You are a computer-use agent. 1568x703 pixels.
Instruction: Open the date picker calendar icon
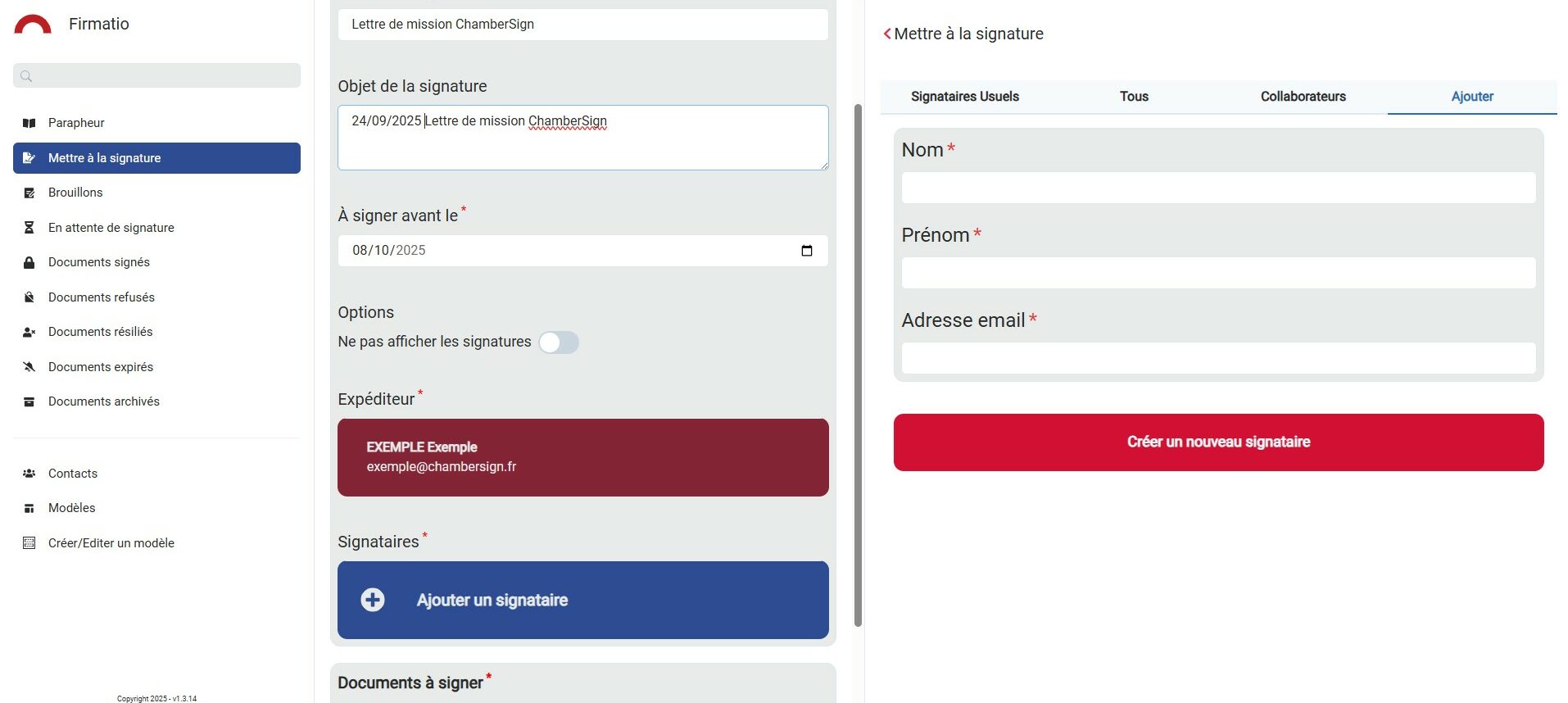pos(807,251)
